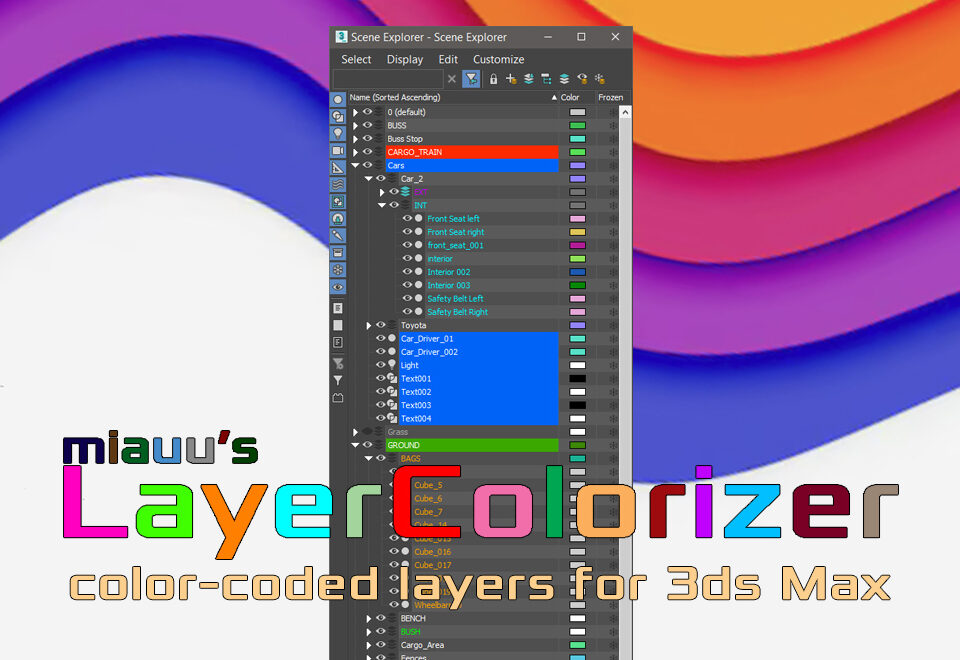
Task: Toggle the Display Cameras filter icon
Action: click(338, 150)
